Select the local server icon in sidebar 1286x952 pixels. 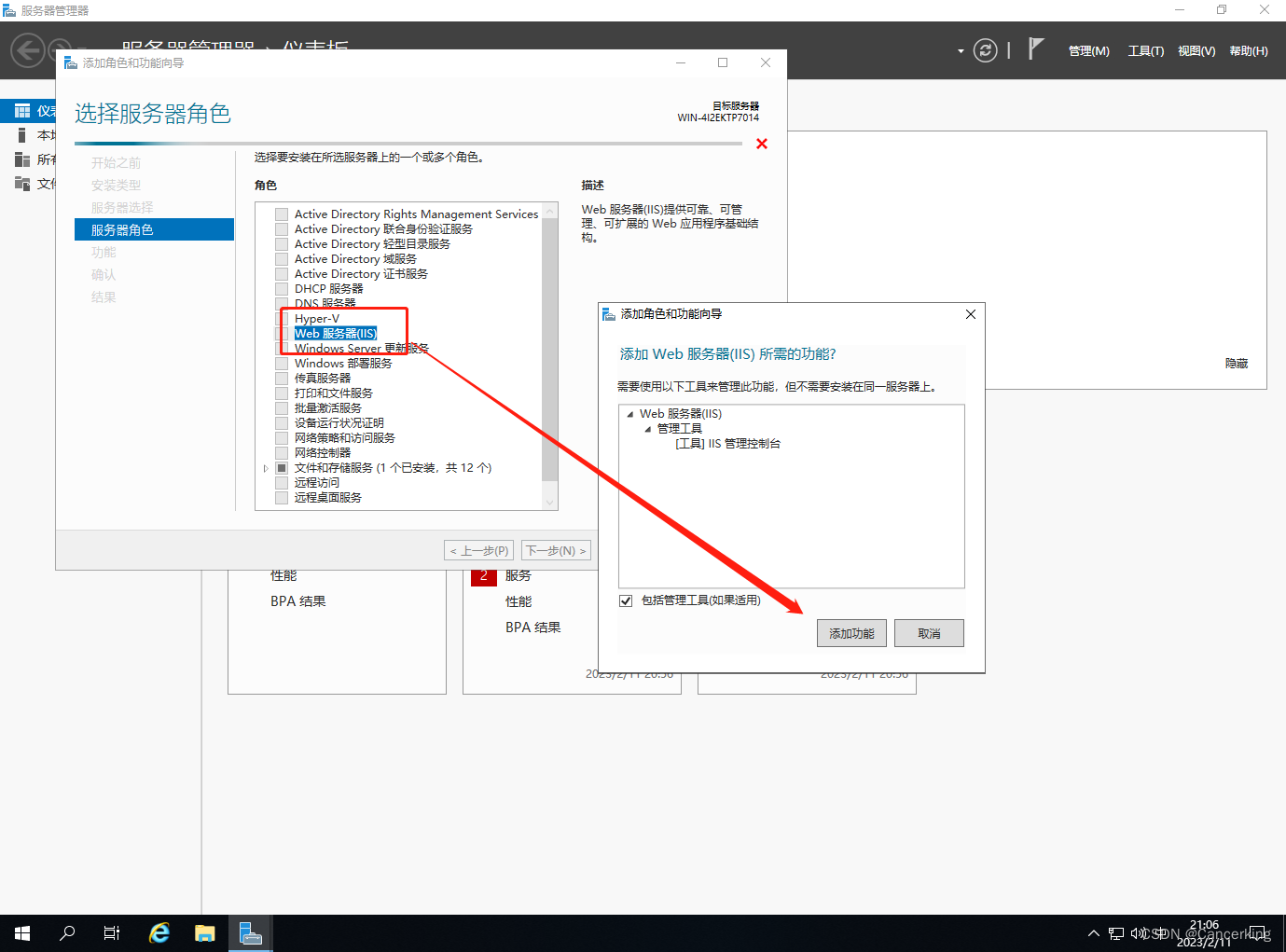tap(21, 135)
